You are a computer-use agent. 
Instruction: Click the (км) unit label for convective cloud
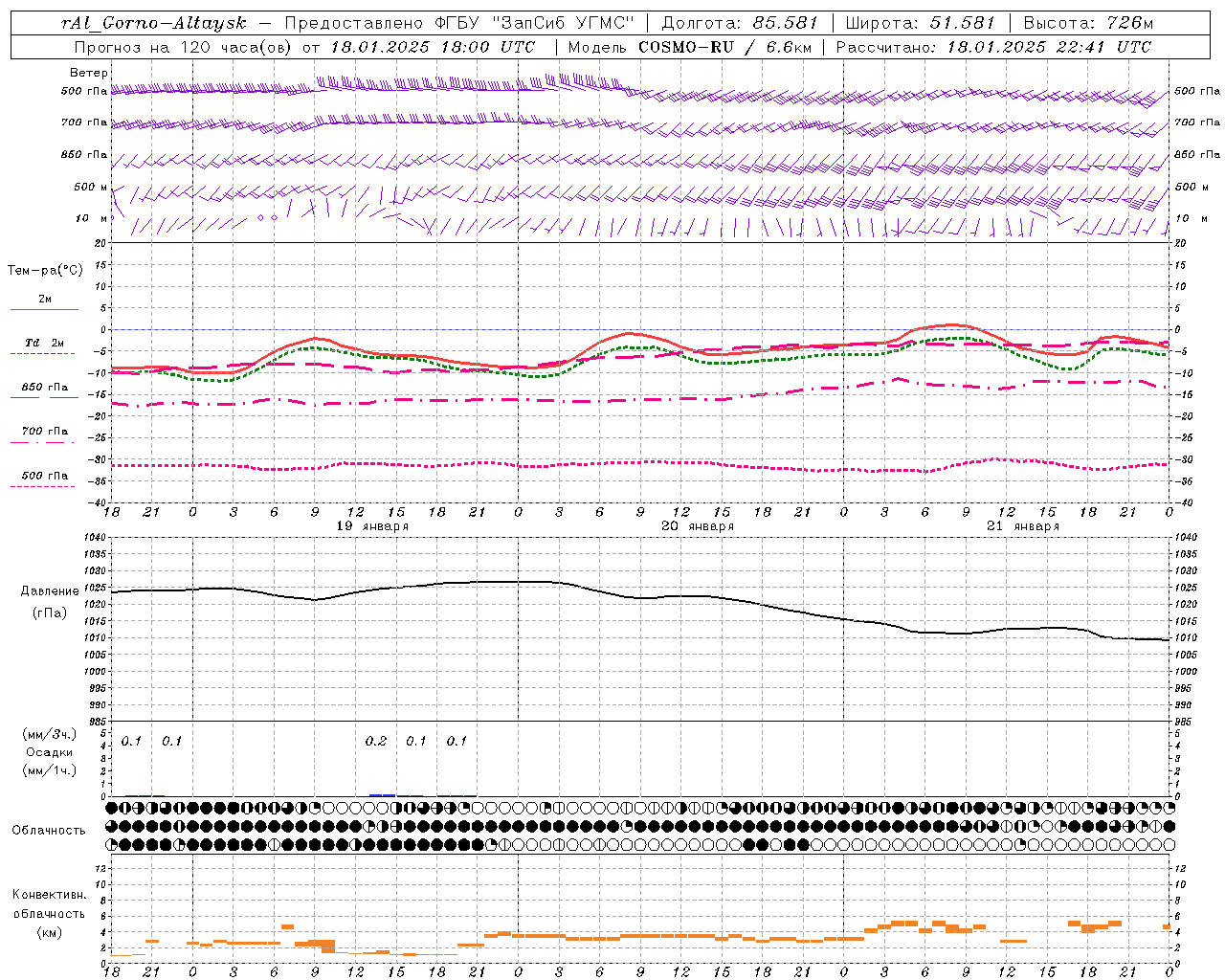pyautogui.click(x=49, y=932)
